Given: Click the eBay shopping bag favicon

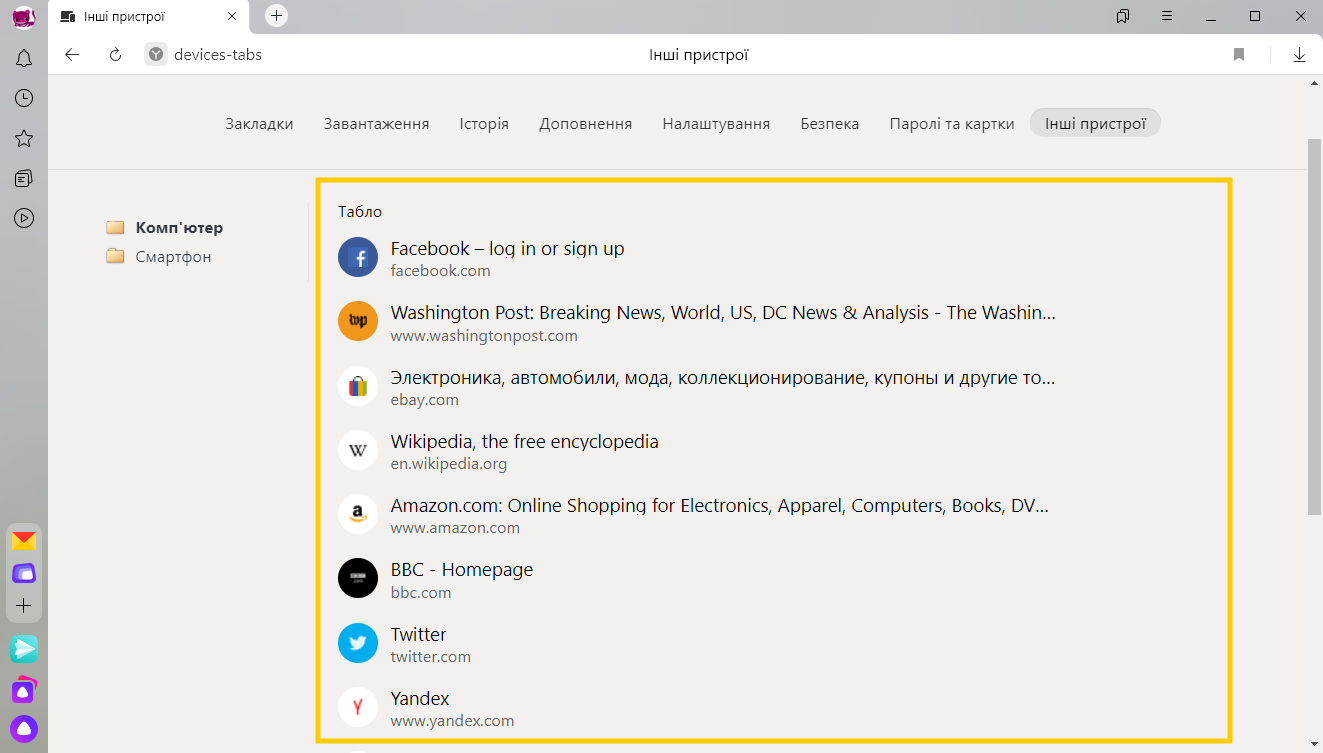Looking at the screenshot, I should pyautogui.click(x=358, y=386).
